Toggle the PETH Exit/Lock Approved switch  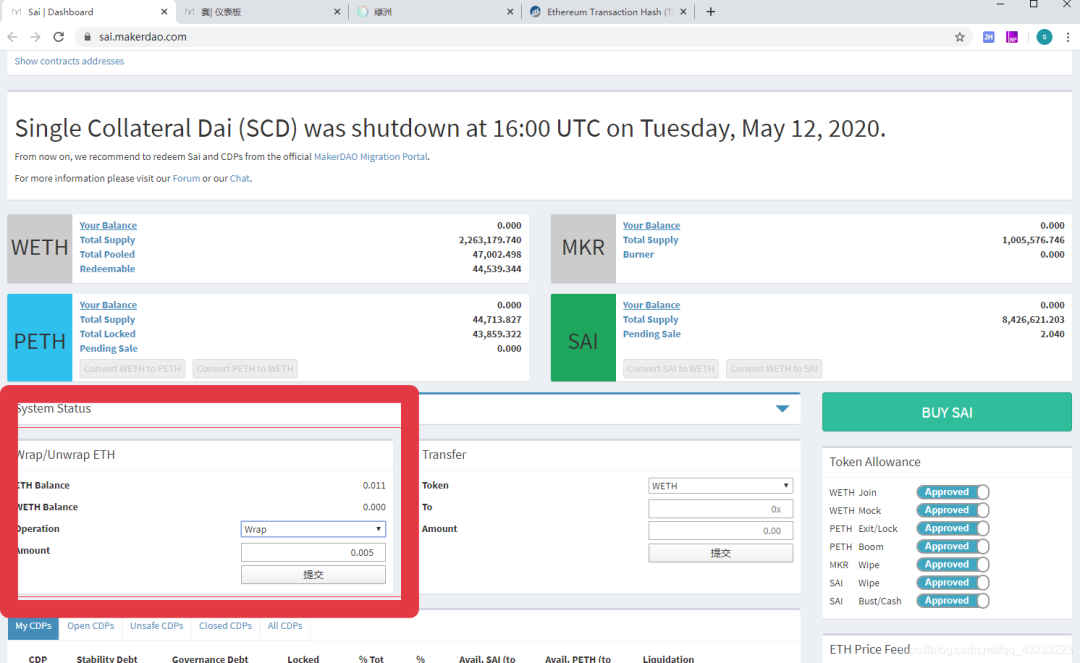click(953, 528)
